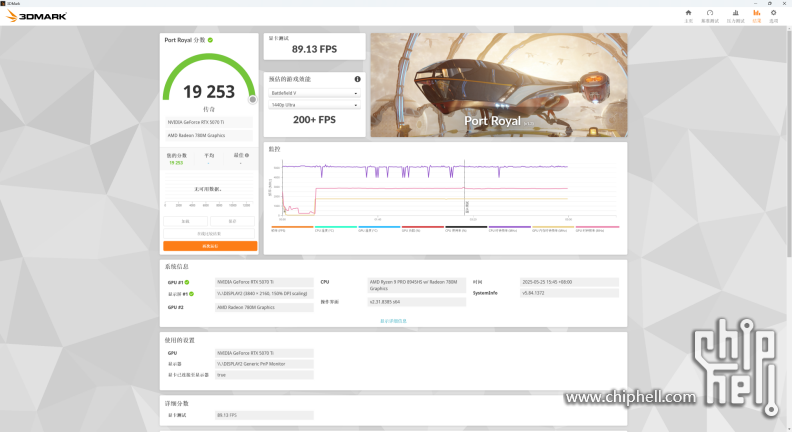Click green check icon next to Display #1

coord(191,294)
